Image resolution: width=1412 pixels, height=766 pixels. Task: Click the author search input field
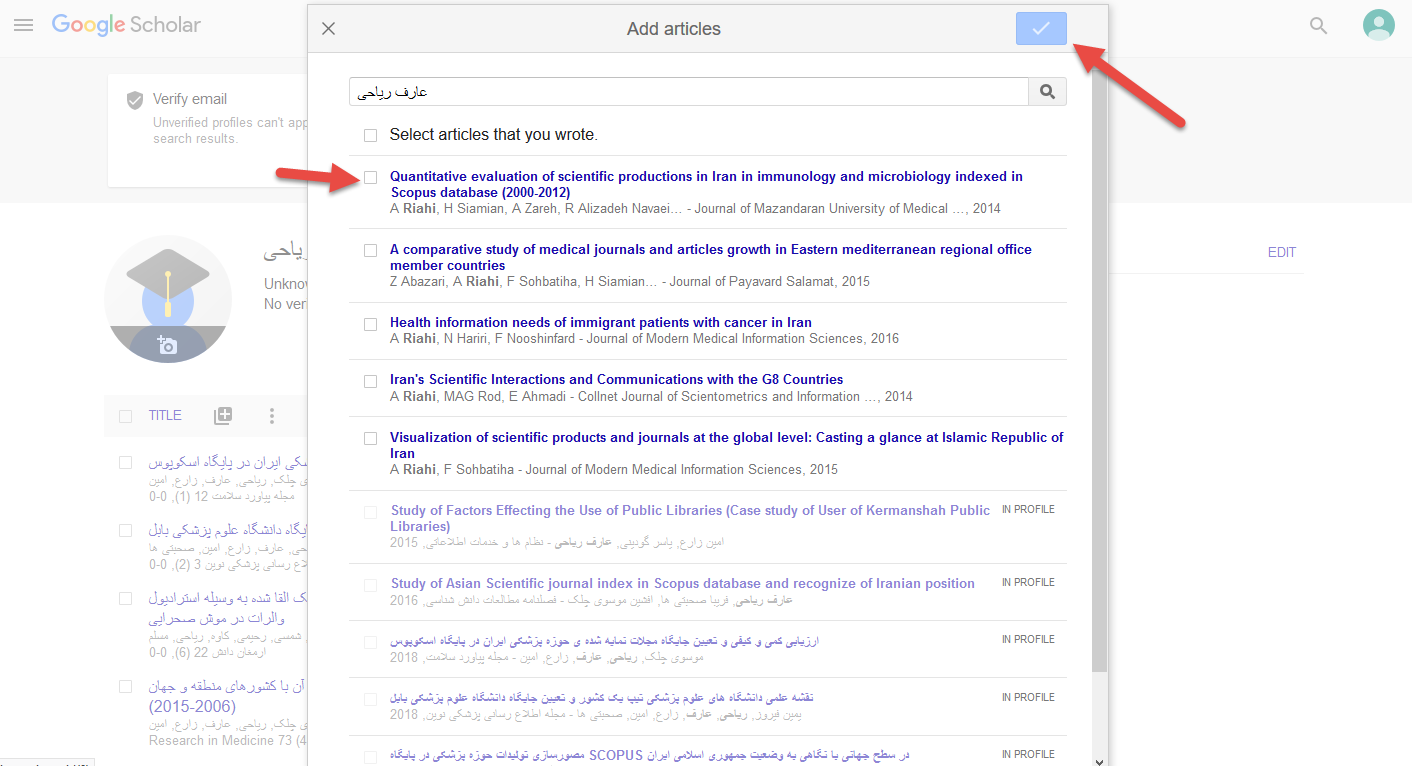[688, 92]
